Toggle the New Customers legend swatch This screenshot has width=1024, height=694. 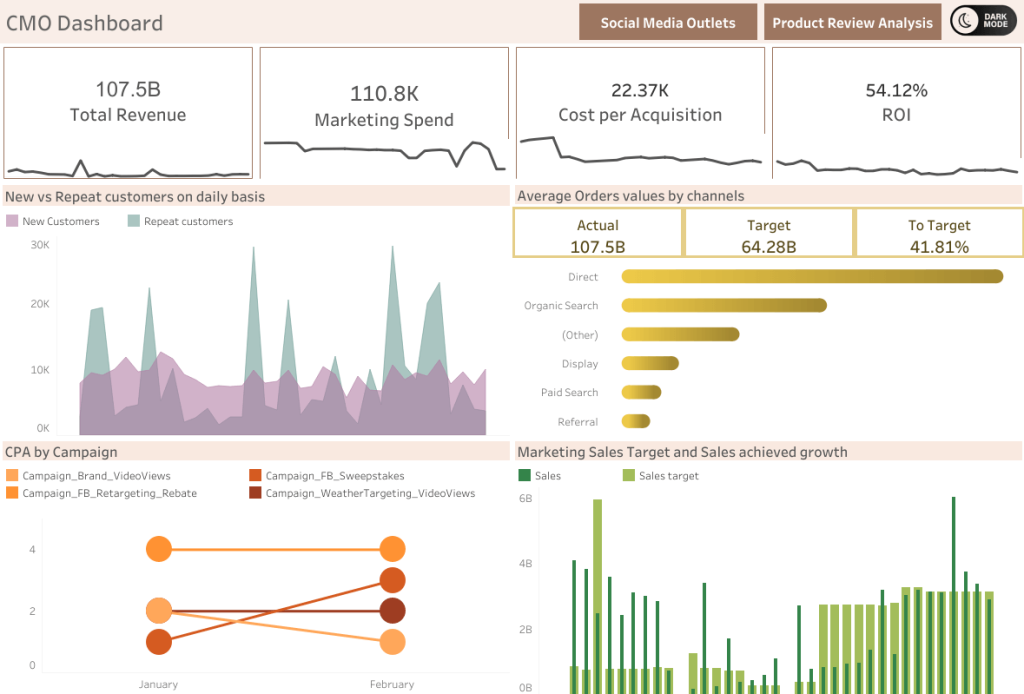point(13,222)
